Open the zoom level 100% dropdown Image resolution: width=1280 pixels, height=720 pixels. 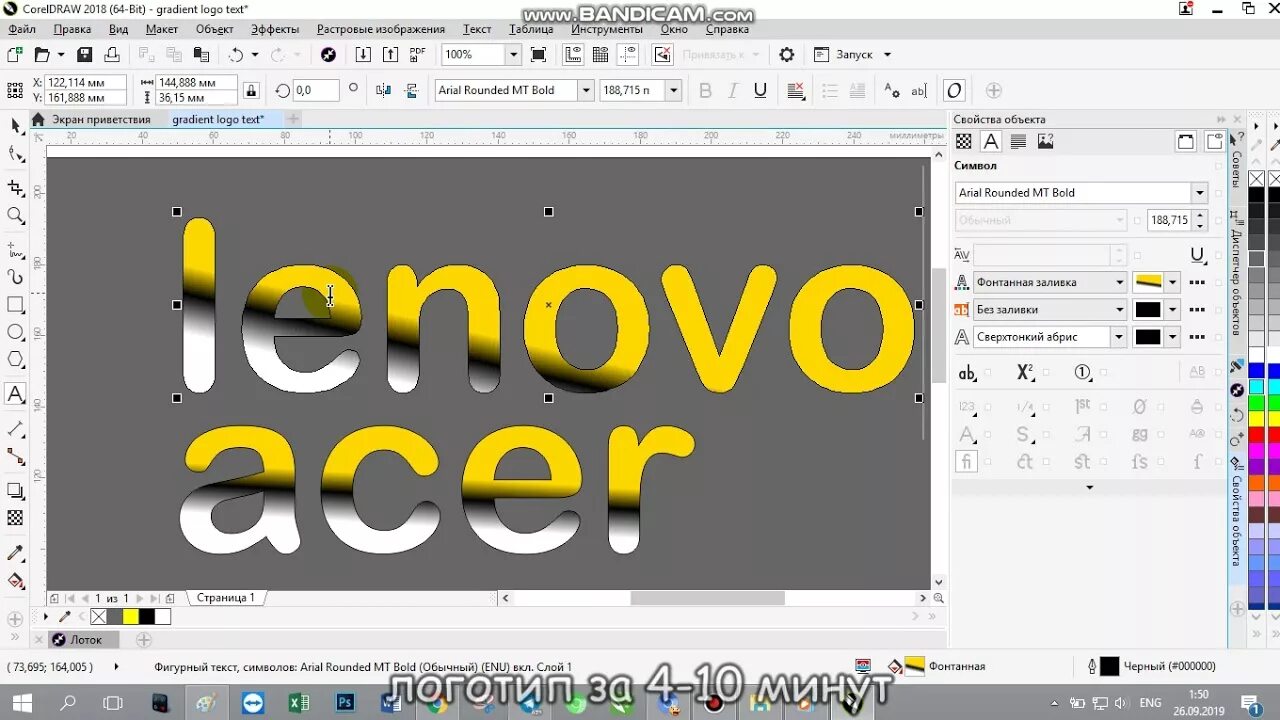tap(513, 55)
